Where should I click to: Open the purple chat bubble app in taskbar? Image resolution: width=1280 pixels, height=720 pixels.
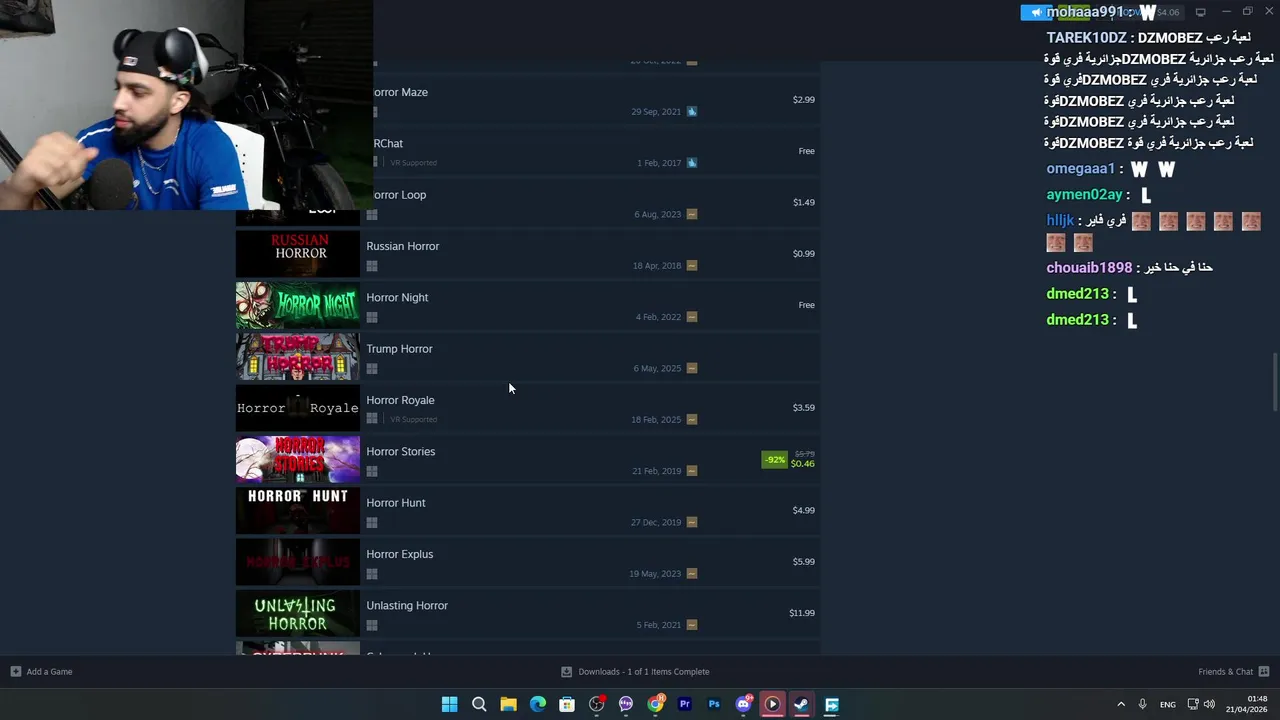(626, 704)
